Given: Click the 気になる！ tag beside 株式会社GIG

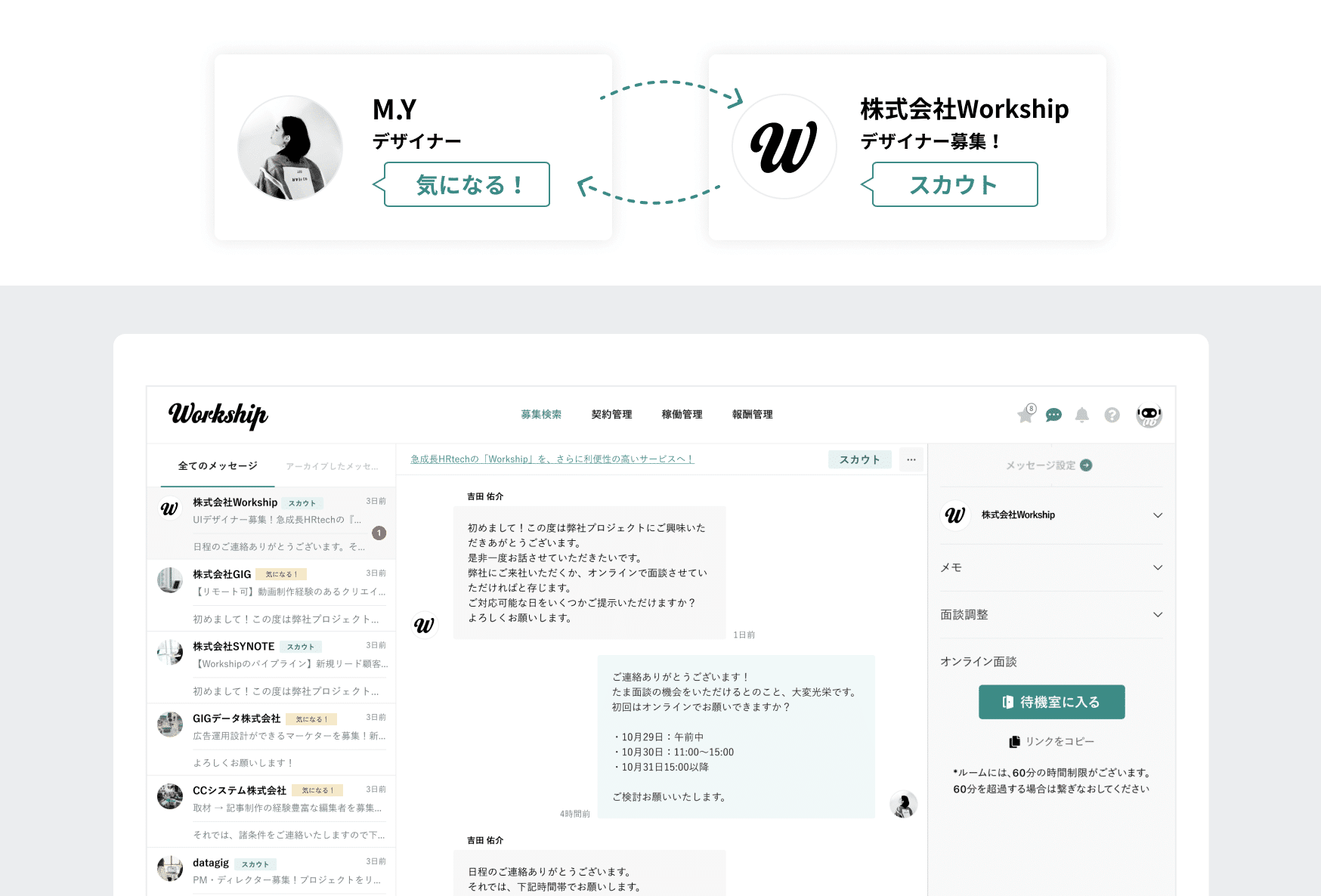Looking at the screenshot, I should click(x=281, y=574).
